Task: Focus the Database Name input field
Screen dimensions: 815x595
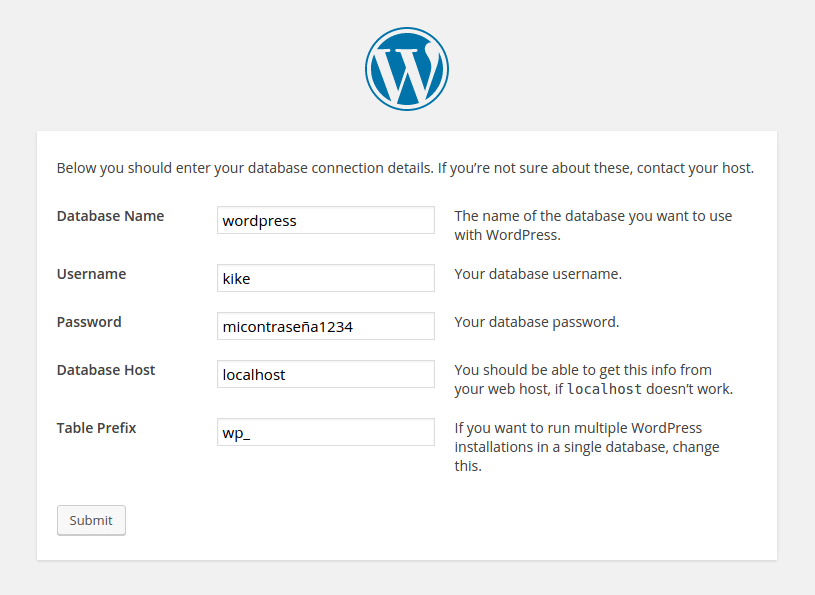Action: coord(325,220)
